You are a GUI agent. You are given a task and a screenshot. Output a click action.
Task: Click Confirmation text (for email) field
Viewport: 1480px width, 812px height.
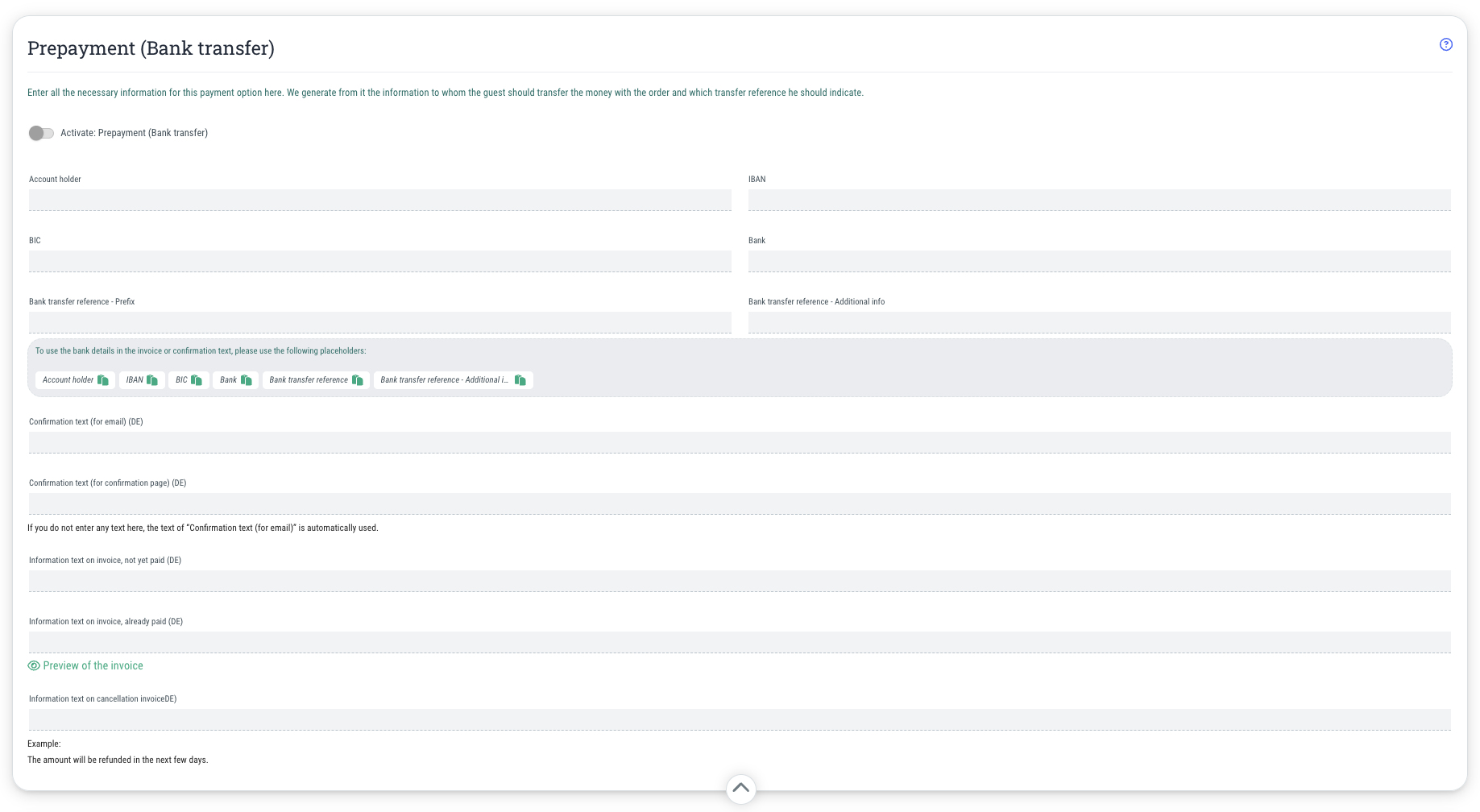pyautogui.click(x=740, y=442)
